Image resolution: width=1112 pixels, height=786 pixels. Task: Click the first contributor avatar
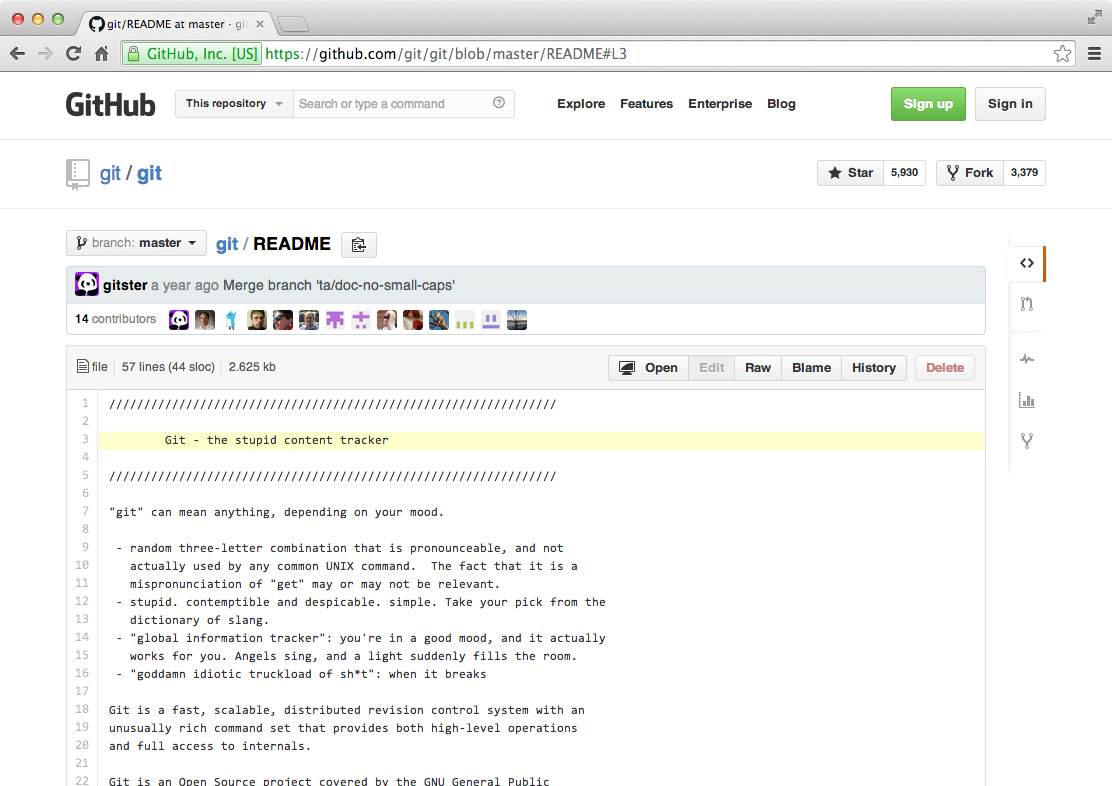click(179, 320)
